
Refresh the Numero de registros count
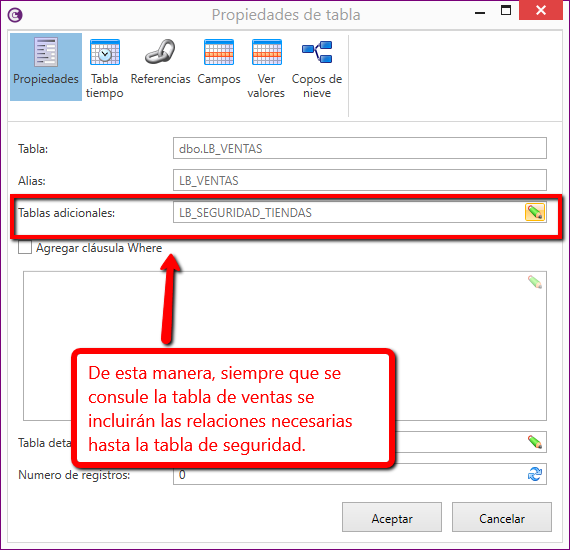point(535,474)
